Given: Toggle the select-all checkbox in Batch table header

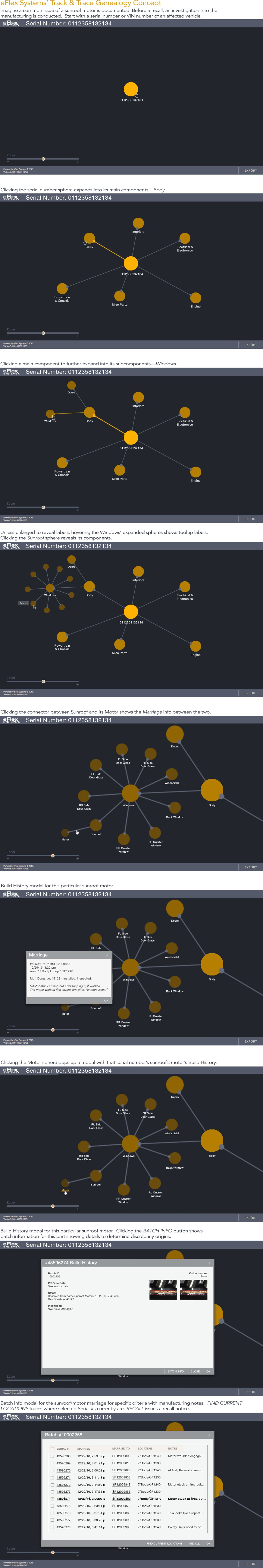Looking at the screenshot, I should pyautogui.click(x=52, y=1449).
